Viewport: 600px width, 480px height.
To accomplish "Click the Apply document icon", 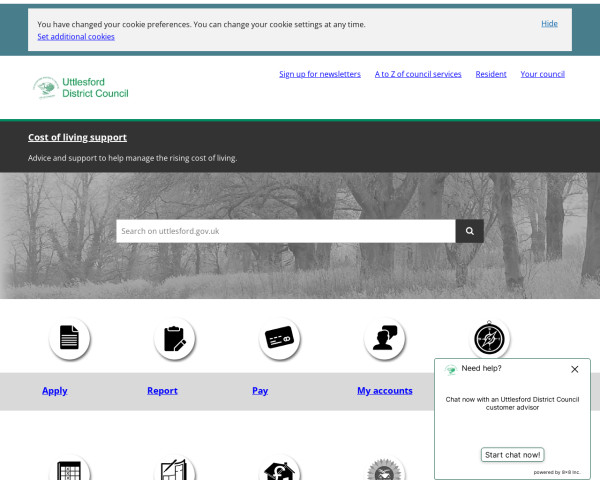I will 69,339.
